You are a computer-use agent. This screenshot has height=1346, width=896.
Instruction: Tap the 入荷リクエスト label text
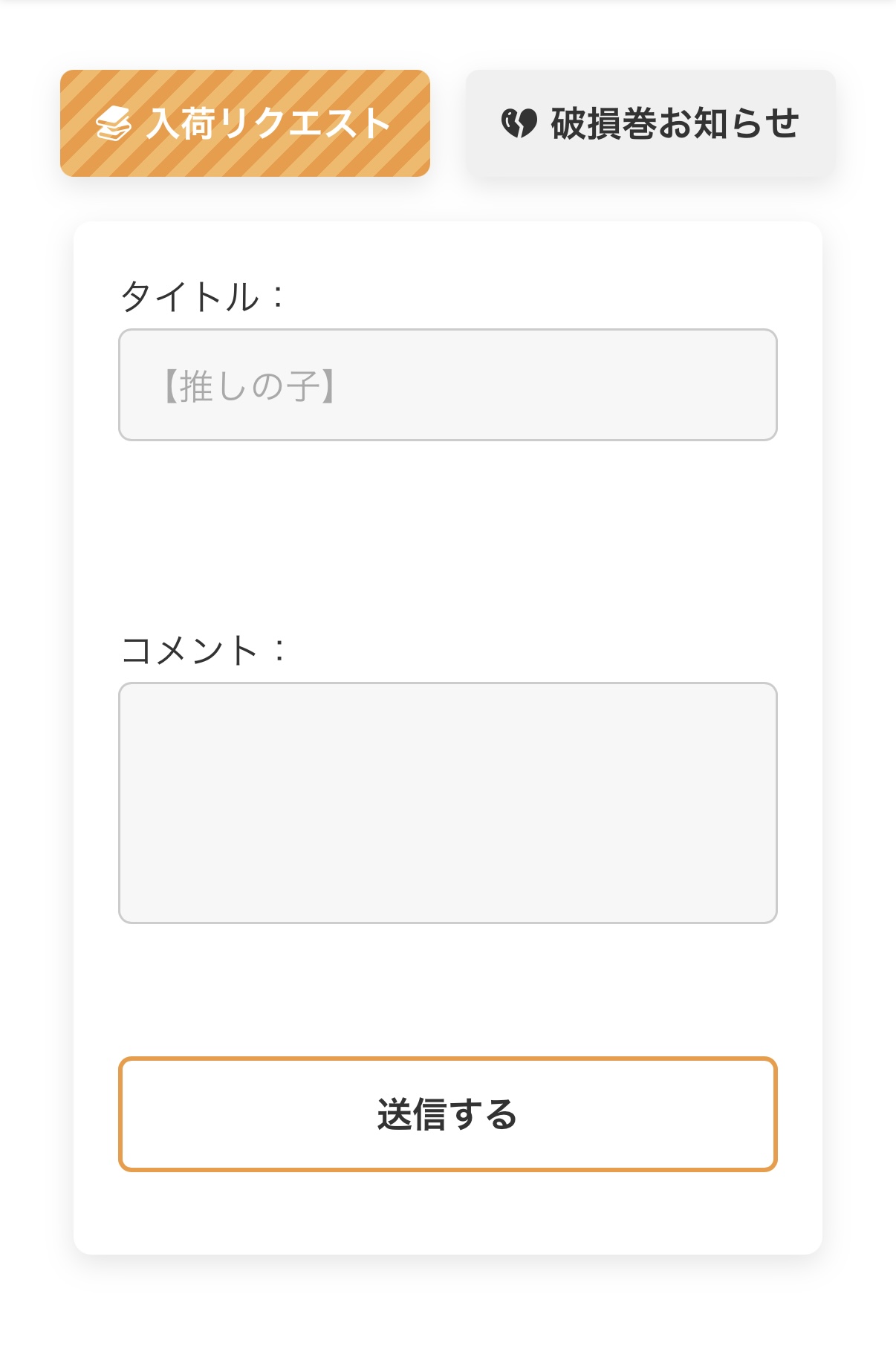[x=269, y=123]
